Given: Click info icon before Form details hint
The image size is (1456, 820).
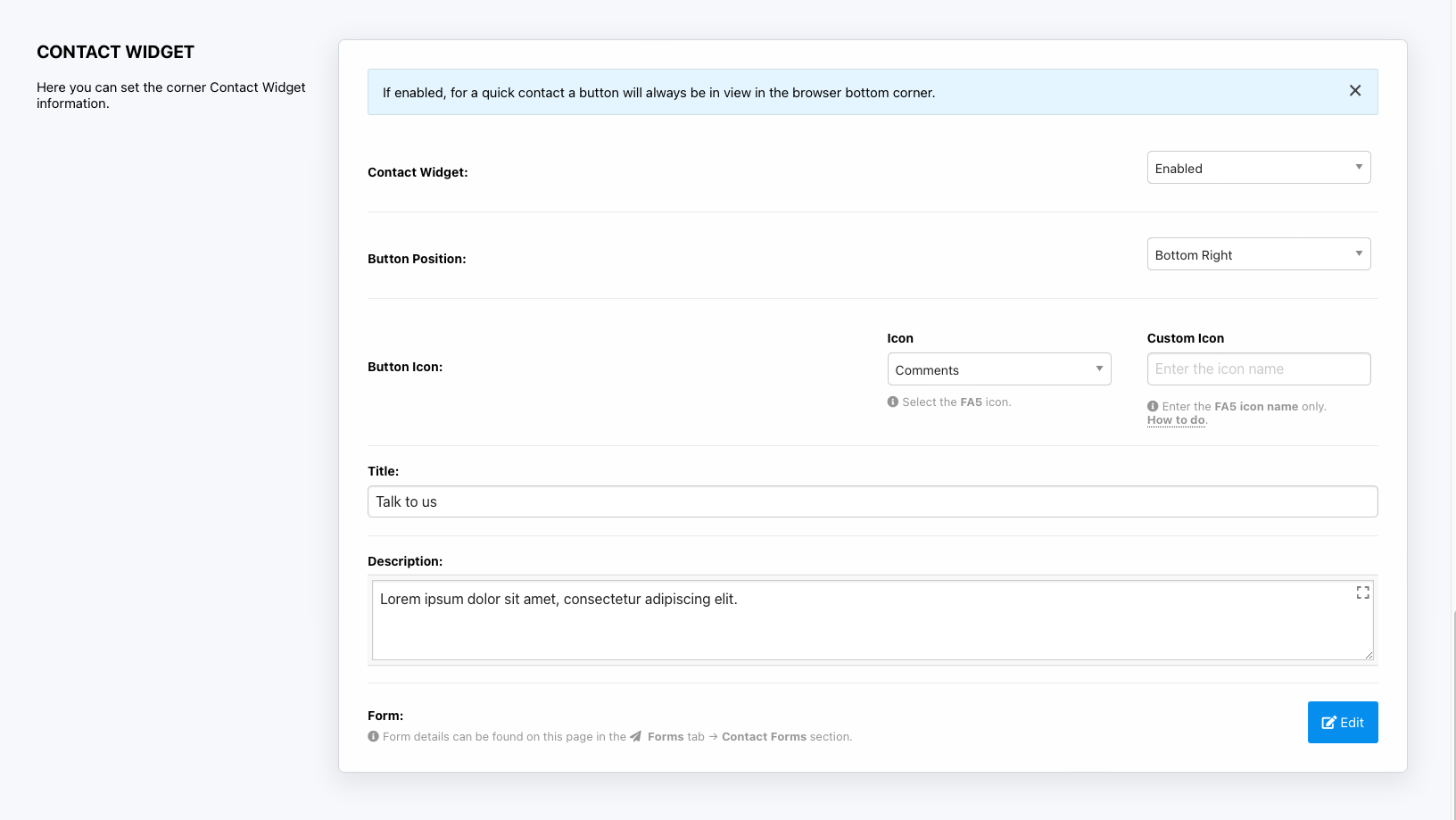Looking at the screenshot, I should click(x=373, y=737).
